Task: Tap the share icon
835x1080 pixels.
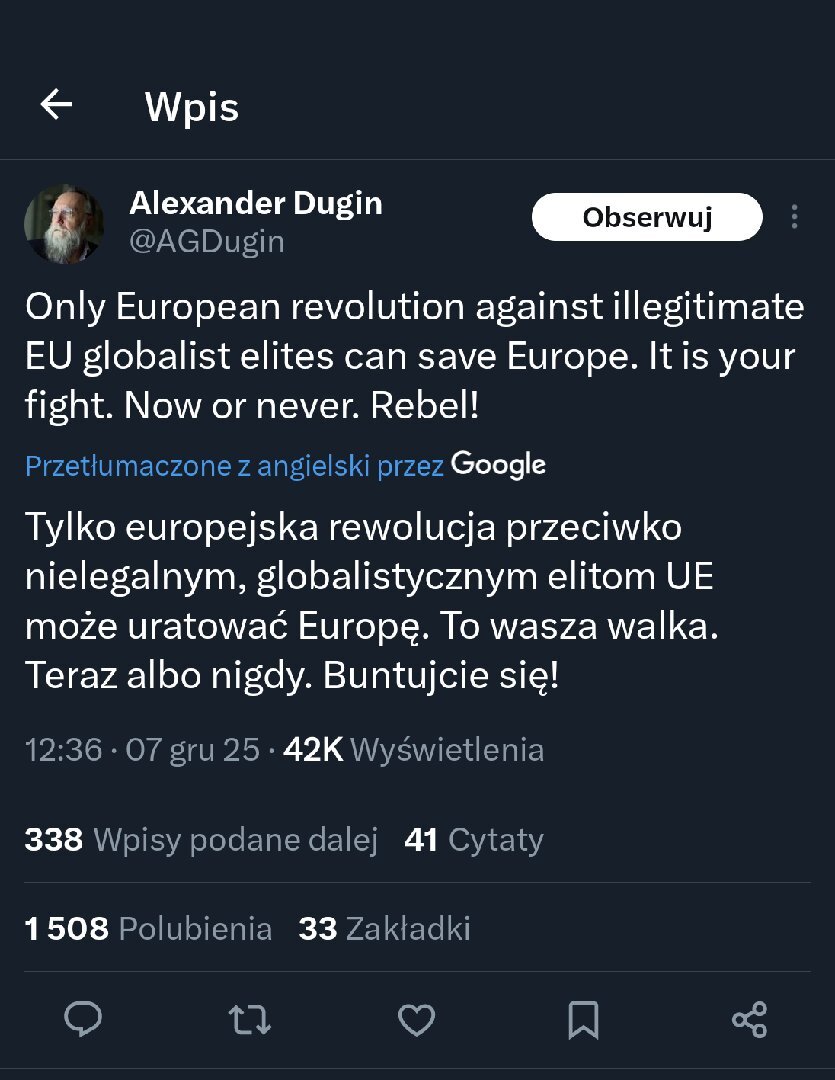Action: tap(749, 1019)
